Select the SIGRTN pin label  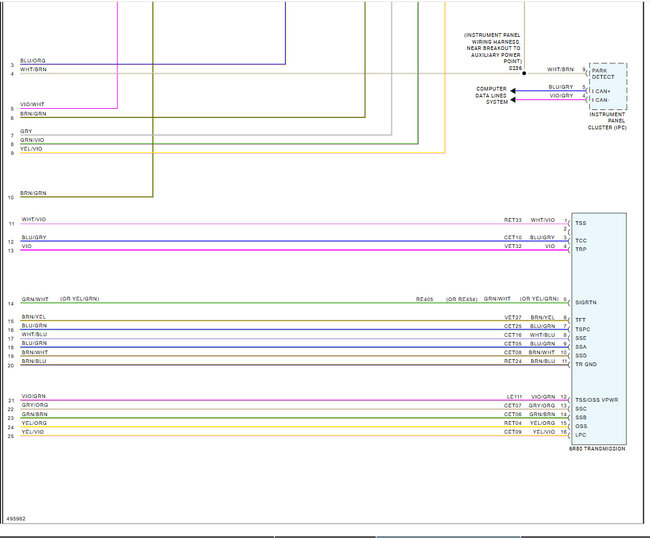pyautogui.click(x=586, y=302)
